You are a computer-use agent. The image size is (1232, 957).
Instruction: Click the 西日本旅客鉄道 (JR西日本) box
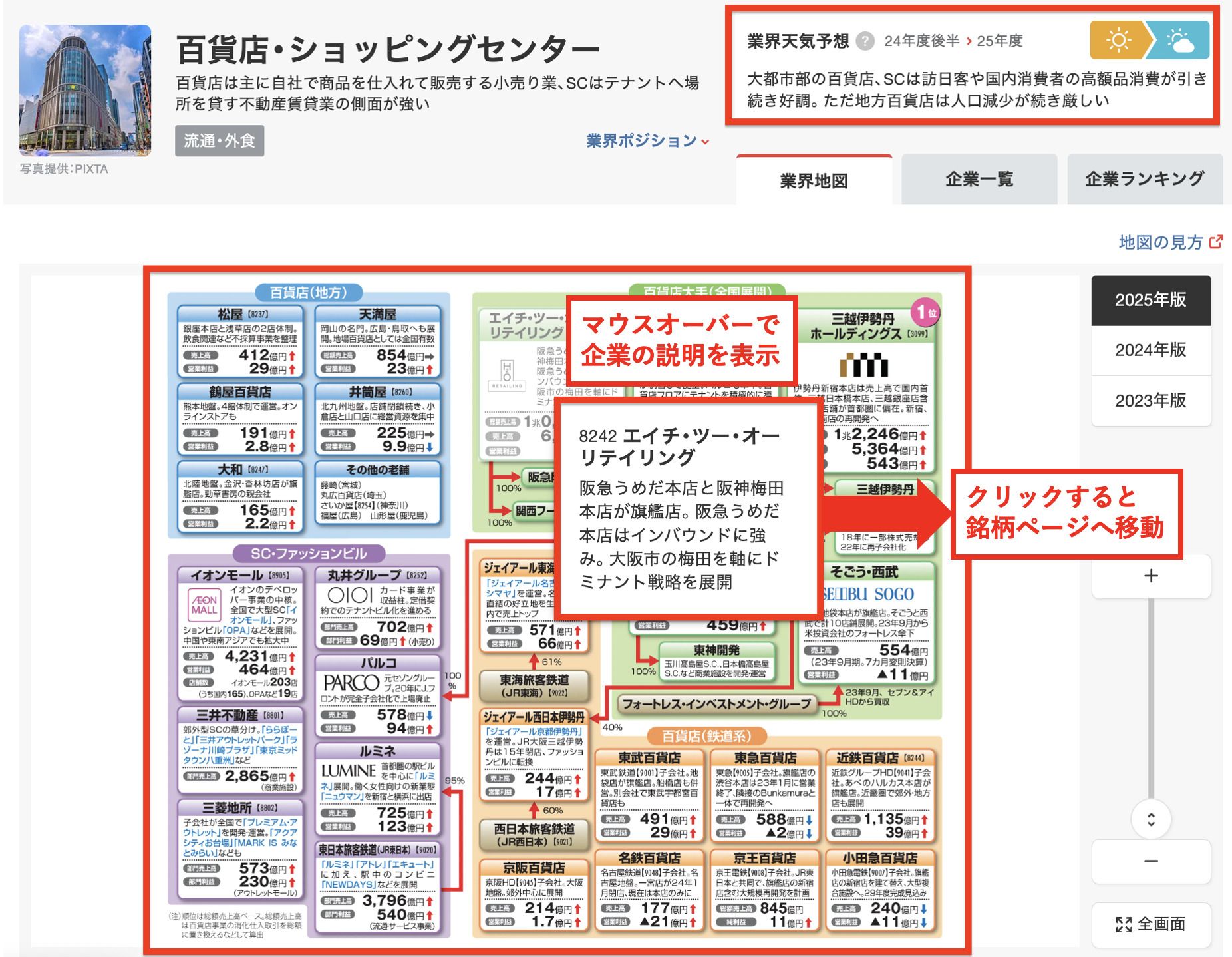click(534, 835)
